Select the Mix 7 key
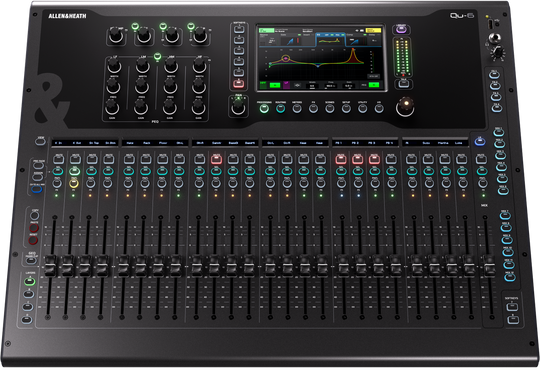Screen dimensions: 540x371 [505, 215]
